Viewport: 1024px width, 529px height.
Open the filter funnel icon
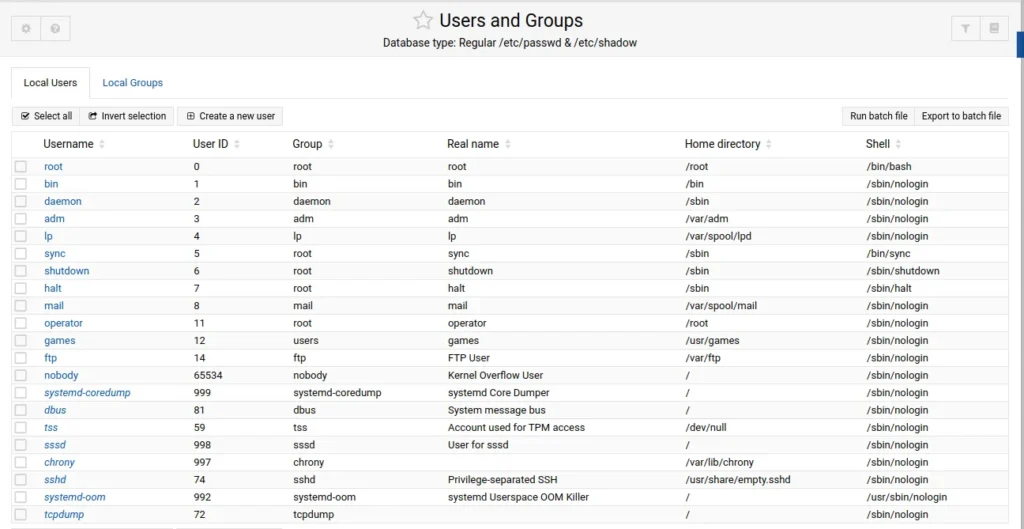(x=965, y=29)
